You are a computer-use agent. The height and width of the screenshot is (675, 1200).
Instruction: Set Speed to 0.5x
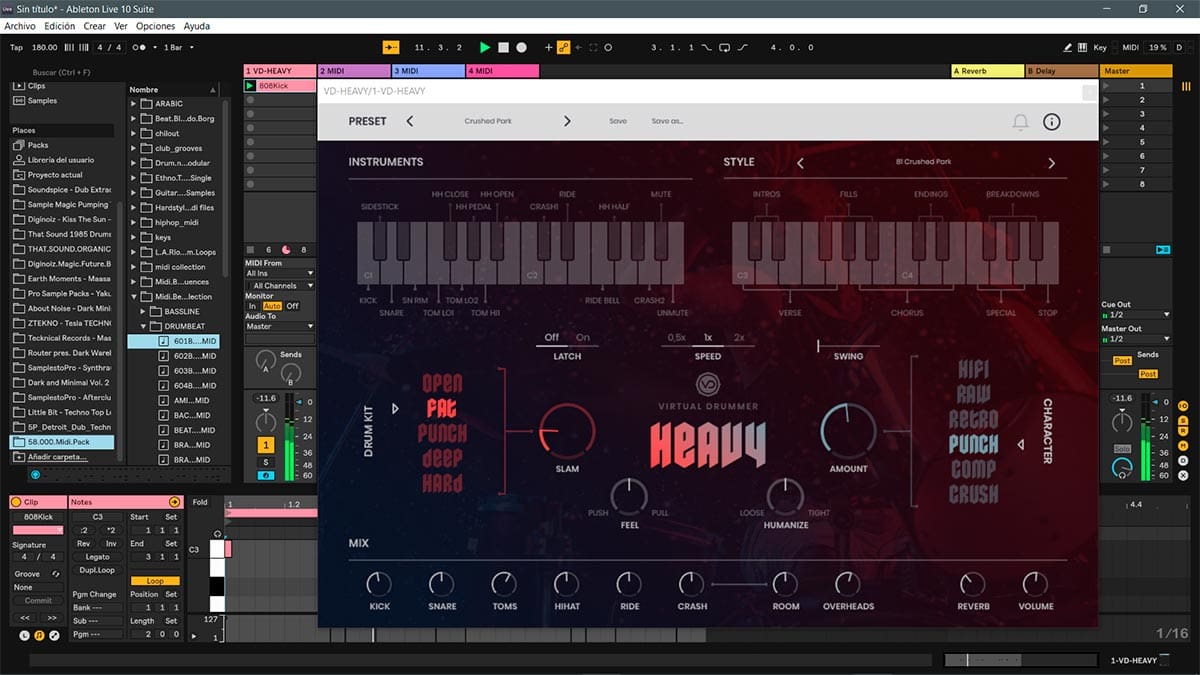[x=677, y=337]
